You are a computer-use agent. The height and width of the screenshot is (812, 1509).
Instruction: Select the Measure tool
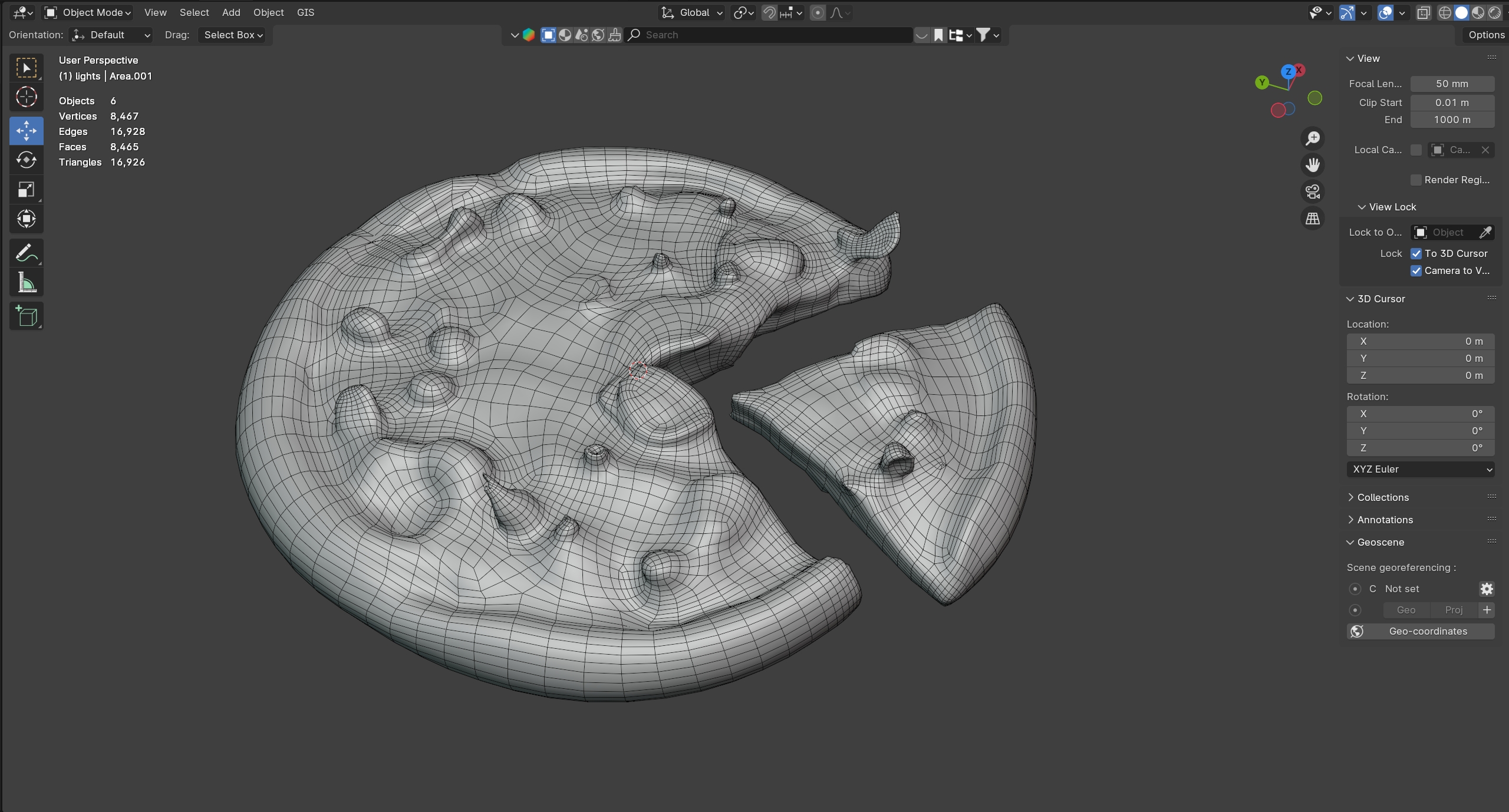(26, 283)
